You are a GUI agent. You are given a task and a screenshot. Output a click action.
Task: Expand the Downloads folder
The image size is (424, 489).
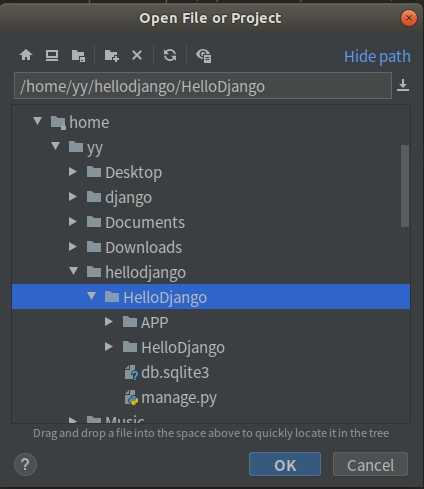pyautogui.click(x=72, y=247)
